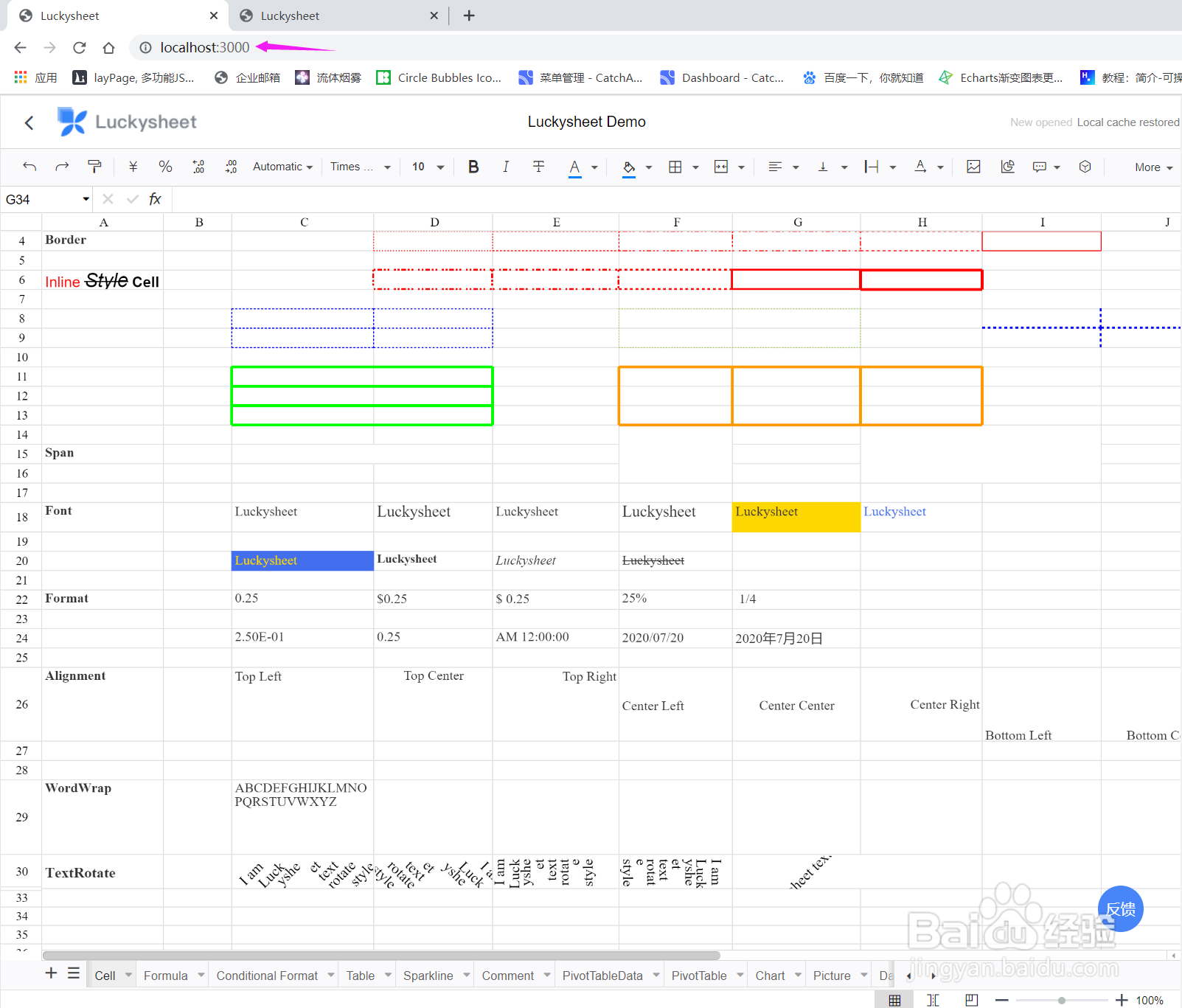This screenshot has height=1008, width=1182.
Task: Open the font size 10 dropdown
Action: [428, 167]
